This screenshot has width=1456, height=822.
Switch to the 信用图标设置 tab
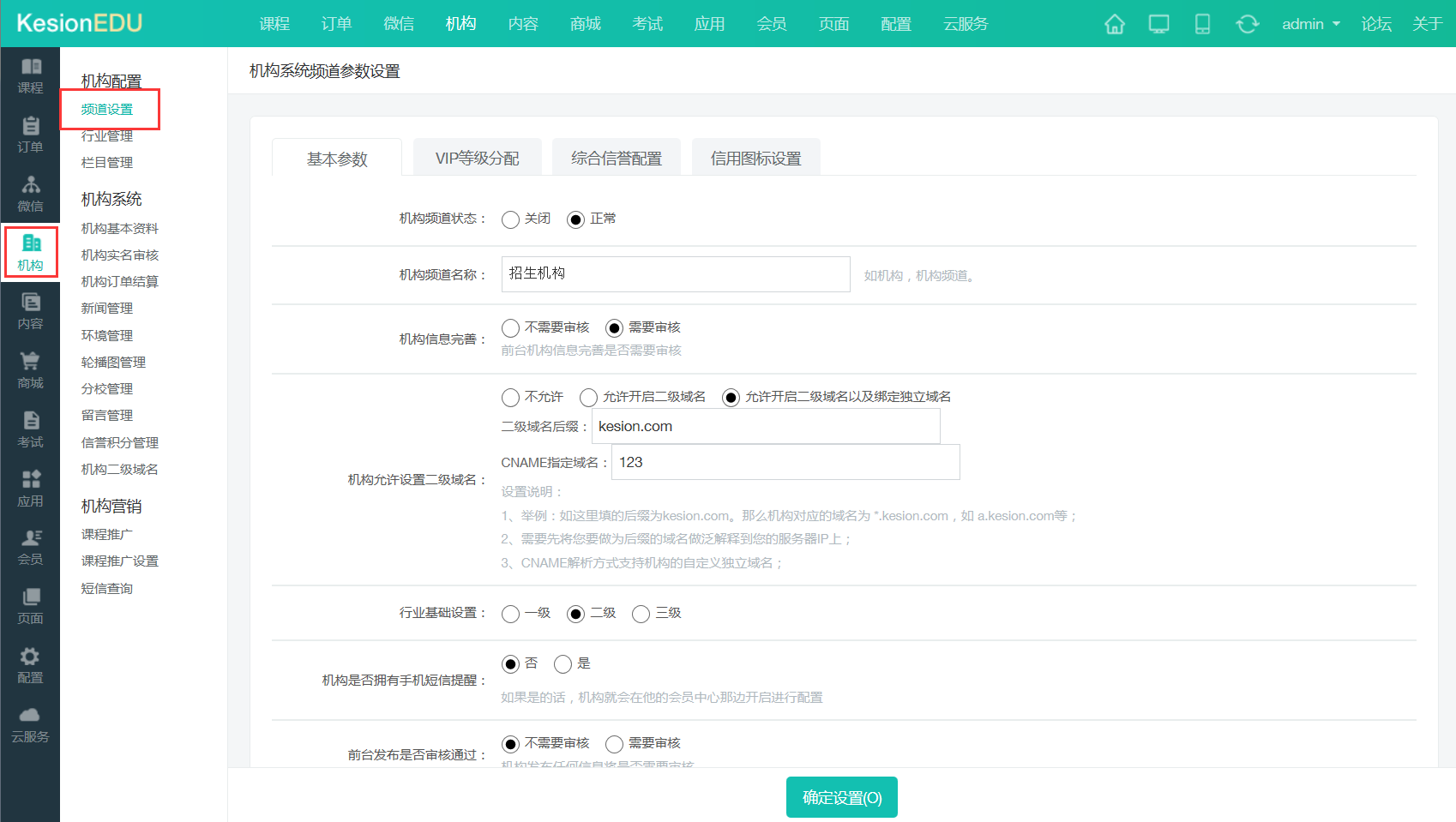(x=755, y=157)
